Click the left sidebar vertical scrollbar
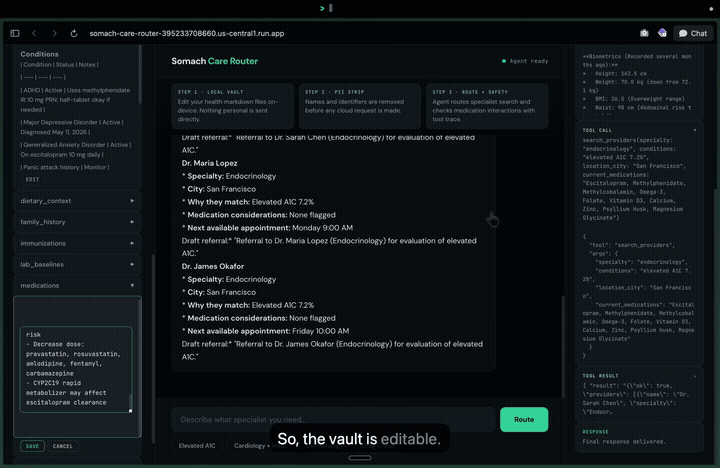This screenshot has height=468, width=720. pos(153,349)
